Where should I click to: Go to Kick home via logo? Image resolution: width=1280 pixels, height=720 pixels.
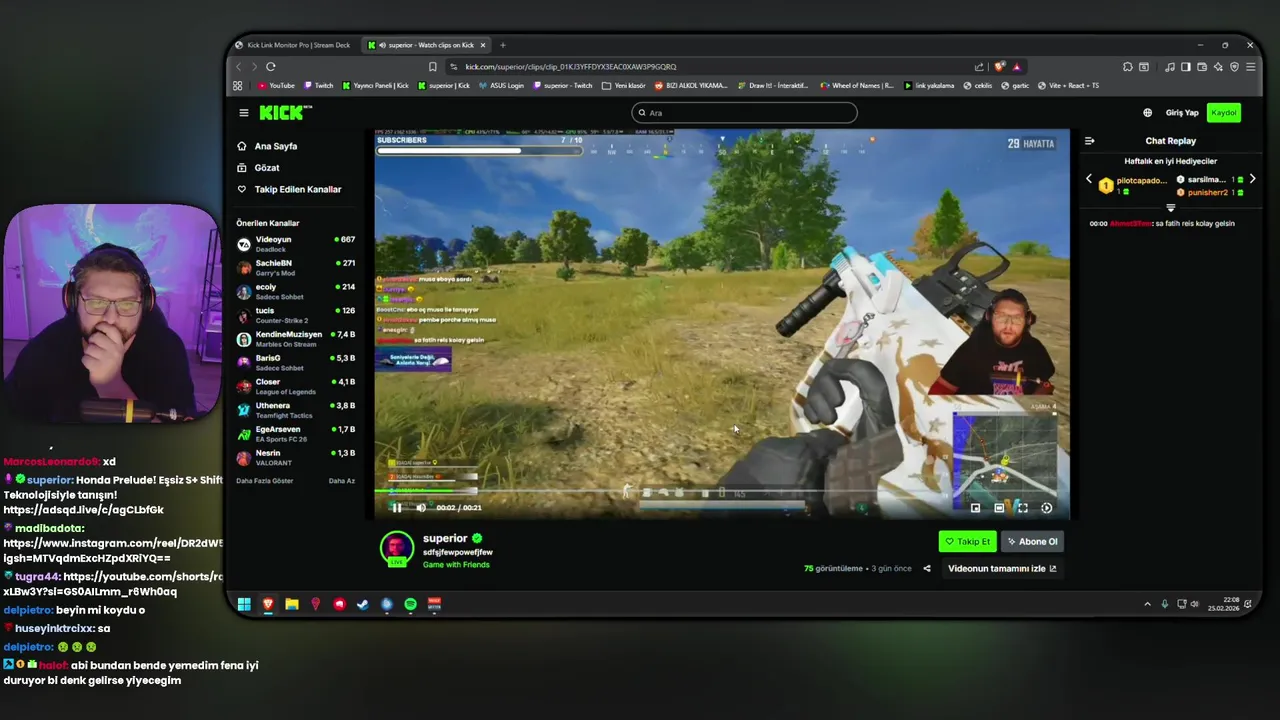[x=285, y=113]
